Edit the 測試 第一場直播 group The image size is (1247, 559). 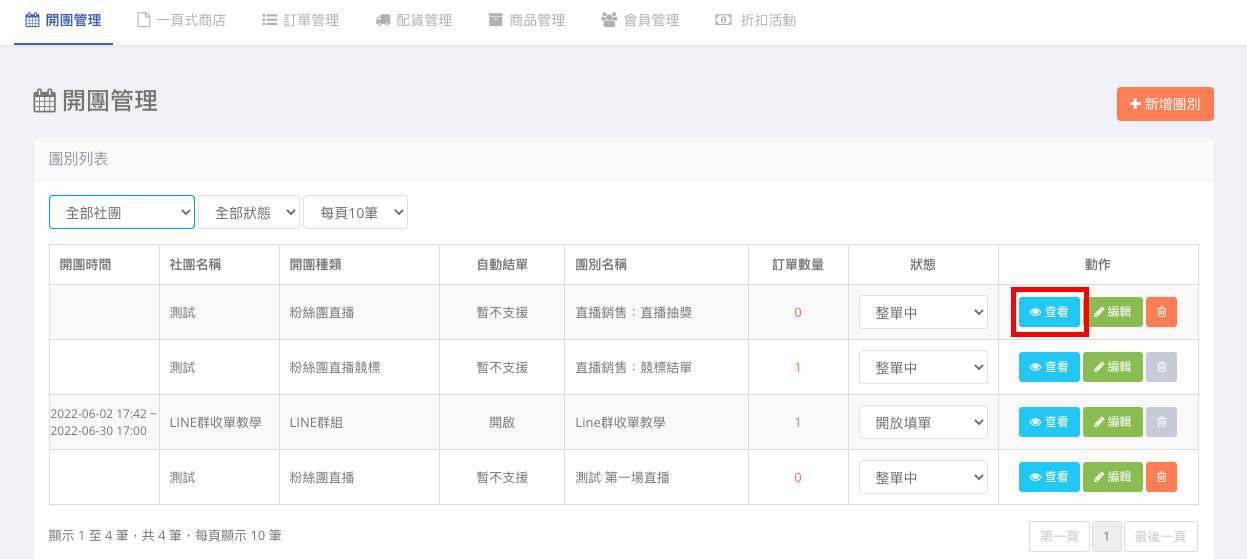[x=1112, y=477]
